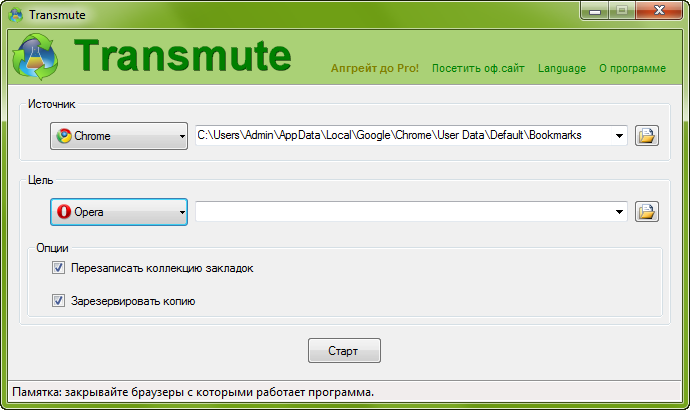The height and width of the screenshot is (410, 690).
Task: Toggle Зарезервировать копию checkbox
Action: click(x=58, y=300)
